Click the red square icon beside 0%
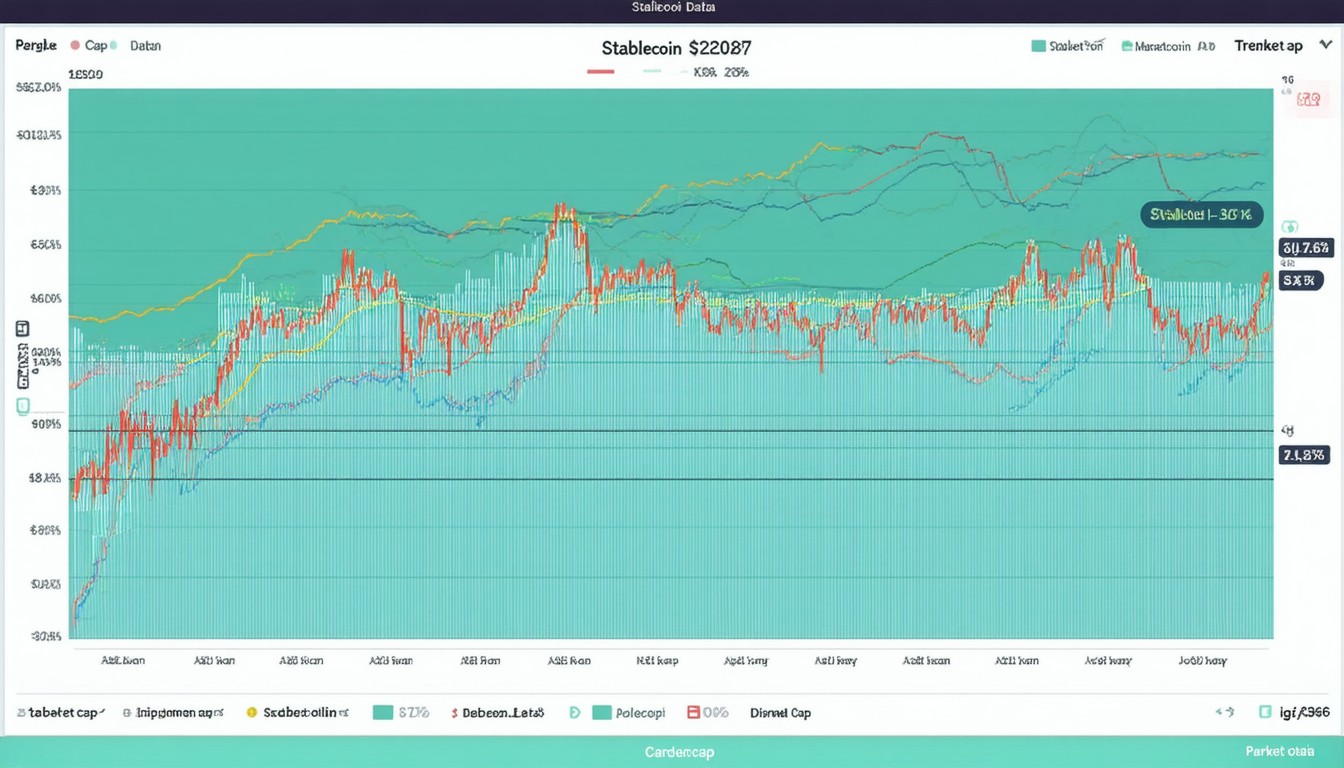 pos(693,713)
